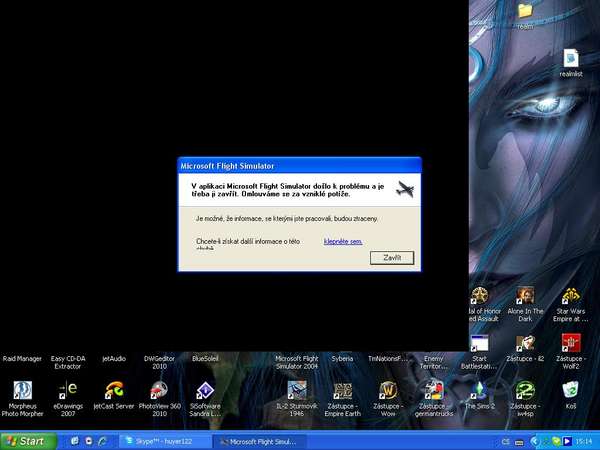Viewport: 600px width, 450px height.
Task: Open Koš recycle bin icon
Action: pos(570,390)
